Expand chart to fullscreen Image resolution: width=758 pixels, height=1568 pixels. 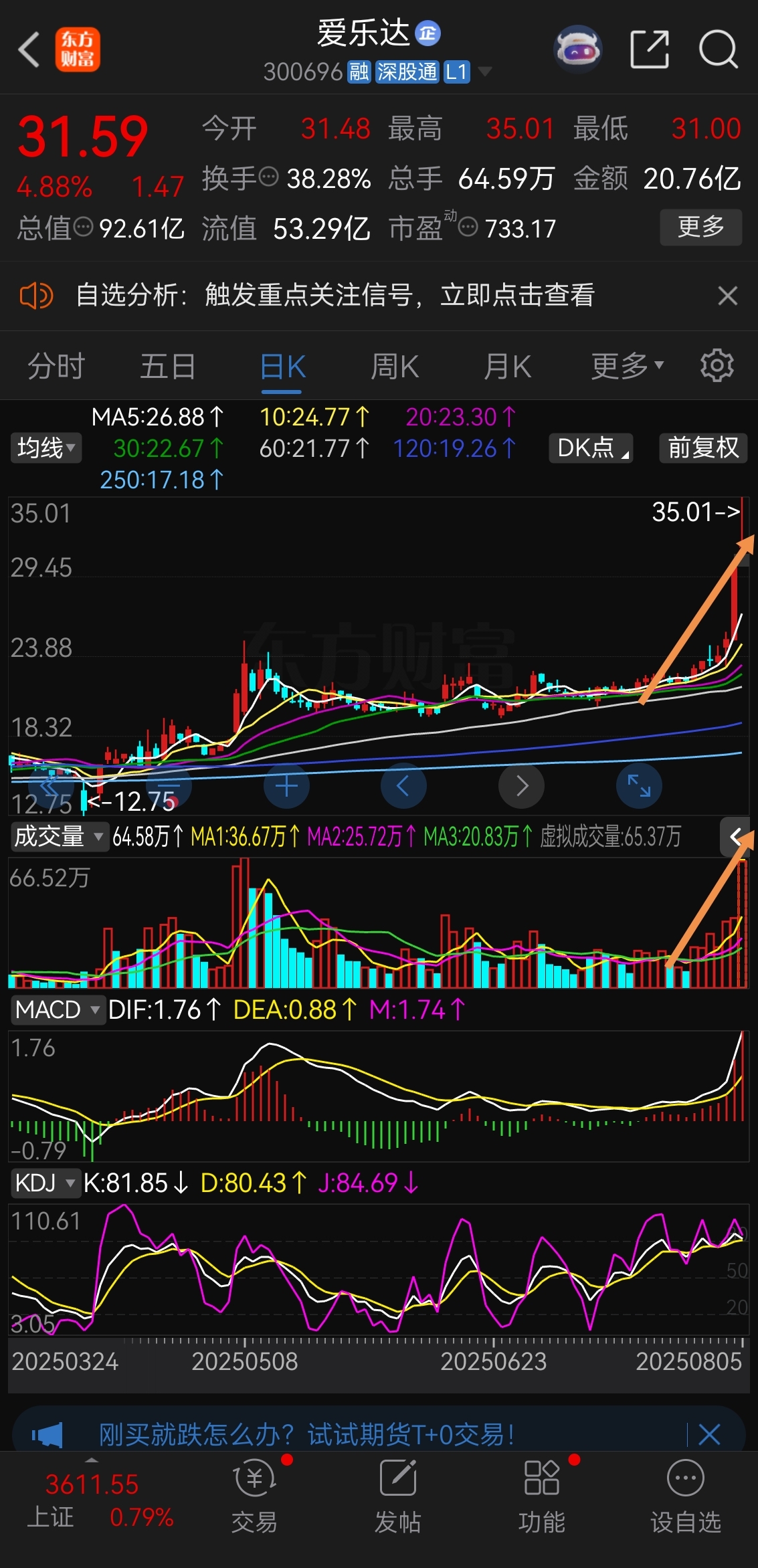639,785
